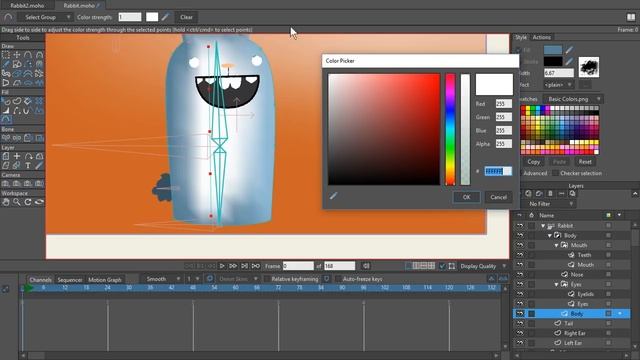The image size is (640, 360).
Task: Open the Motion Graph tab
Action: click(105, 280)
